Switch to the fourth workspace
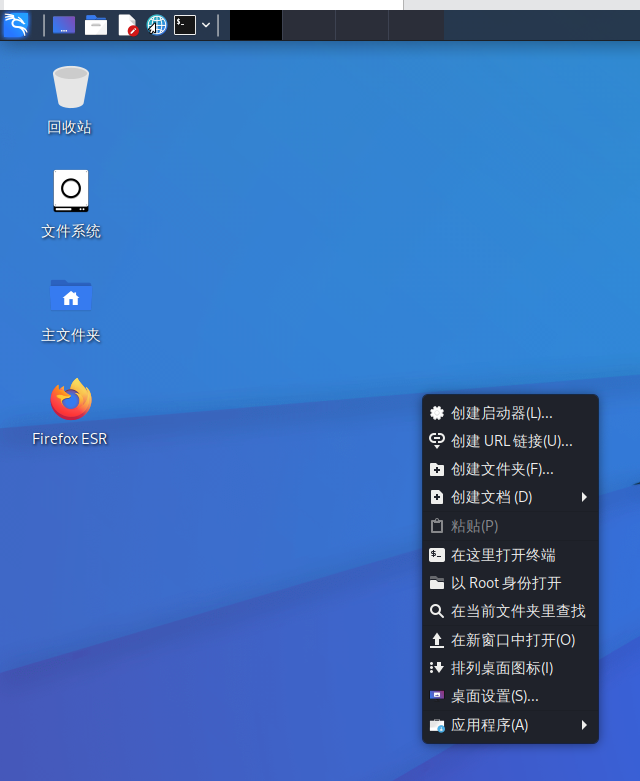640x781 pixels. pos(416,25)
